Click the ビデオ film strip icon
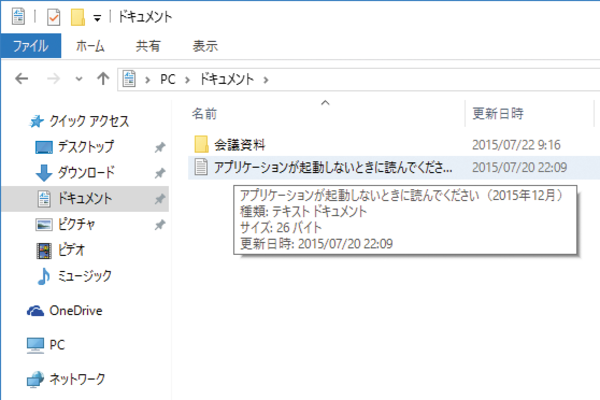This screenshot has width=600, height=400. 44,251
